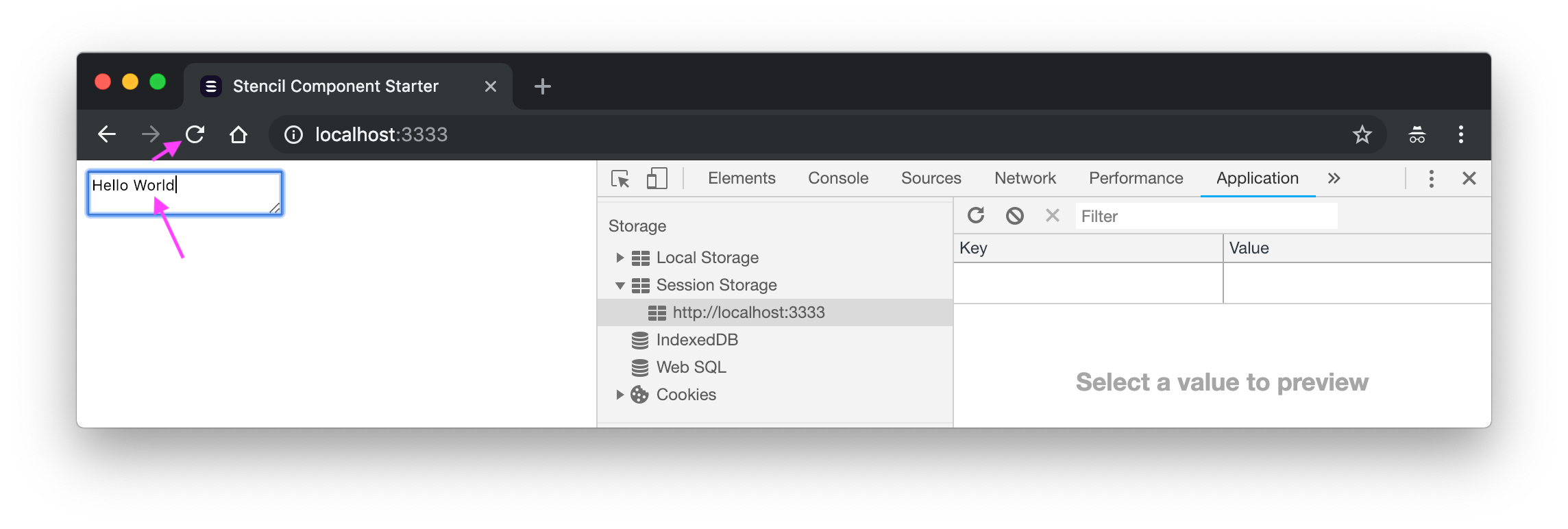
Task: Reload the current page
Action: 195,134
